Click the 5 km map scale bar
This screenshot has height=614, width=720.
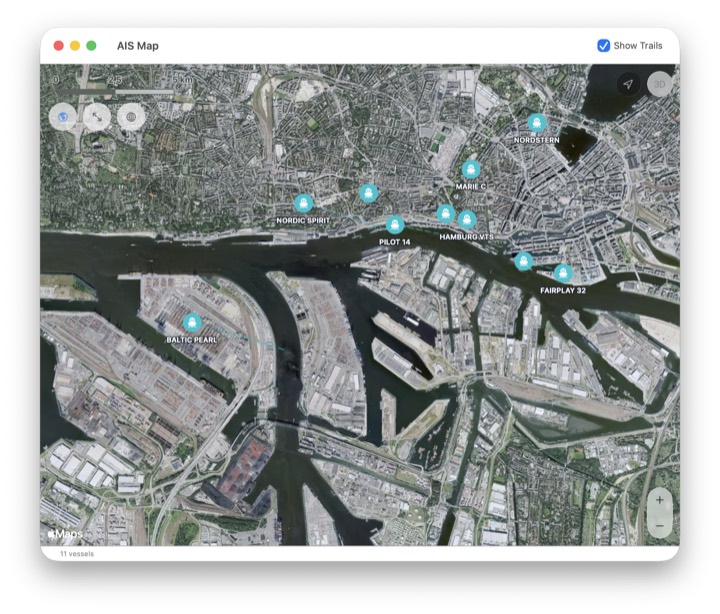point(115,92)
